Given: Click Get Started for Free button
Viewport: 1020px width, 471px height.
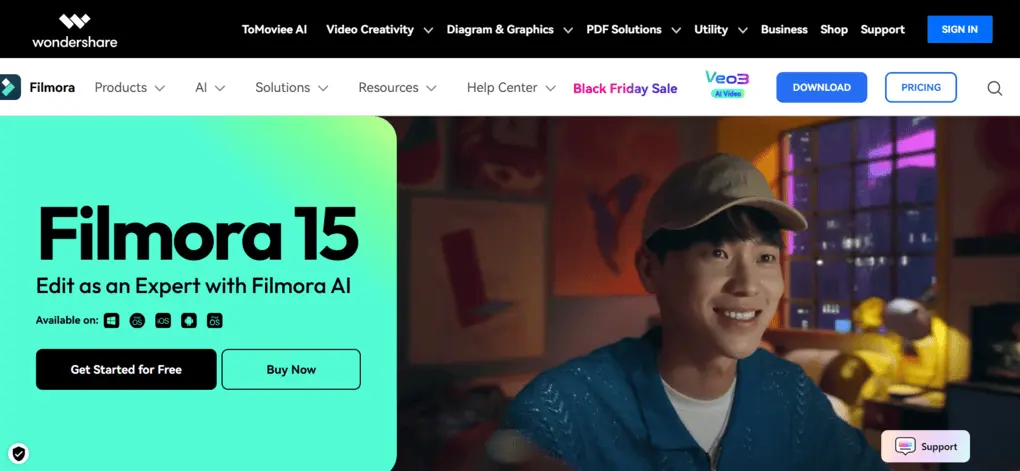Looking at the screenshot, I should [126, 370].
